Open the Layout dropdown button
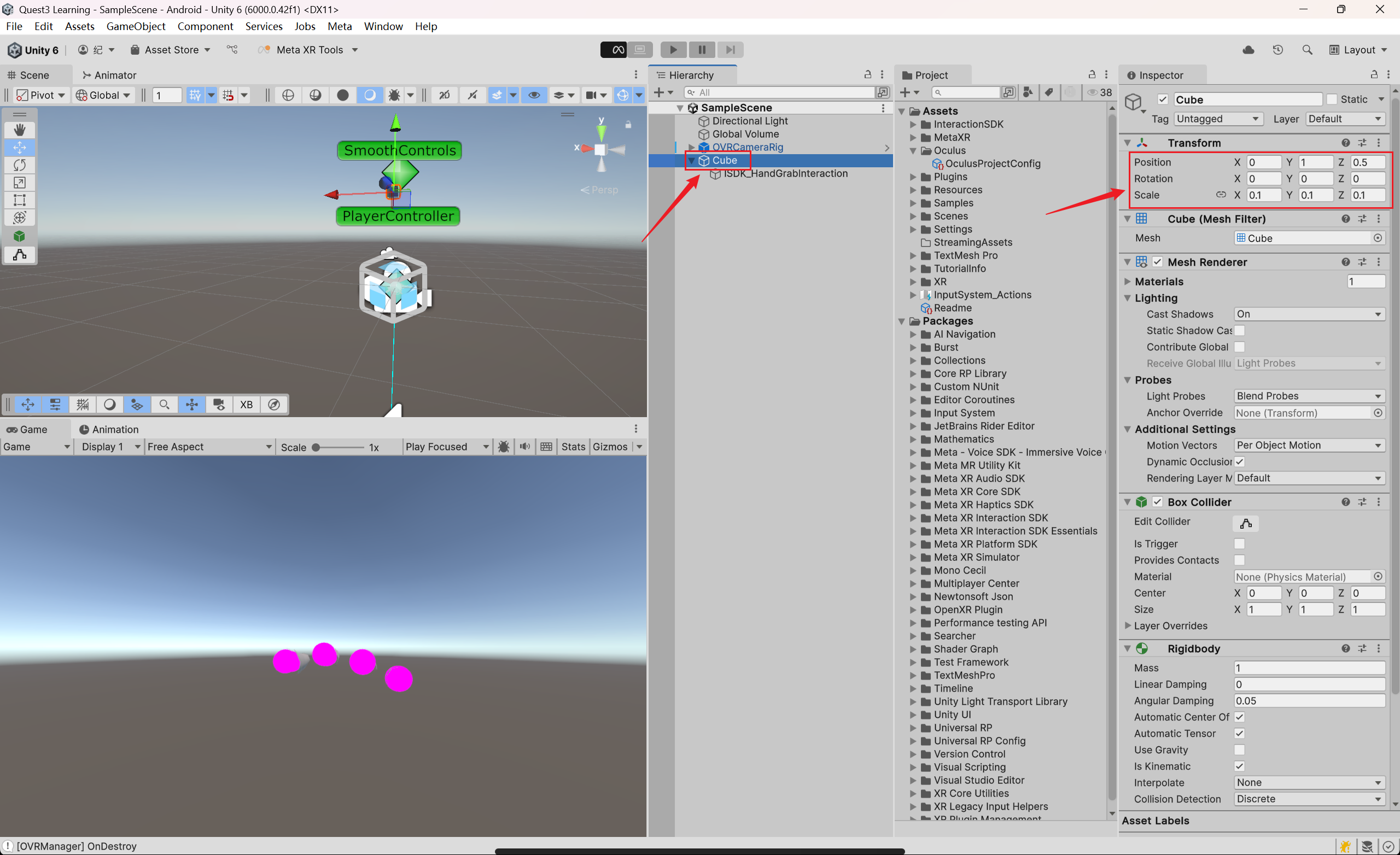This screenshot has width=1400, height=855. [1358, 50]
